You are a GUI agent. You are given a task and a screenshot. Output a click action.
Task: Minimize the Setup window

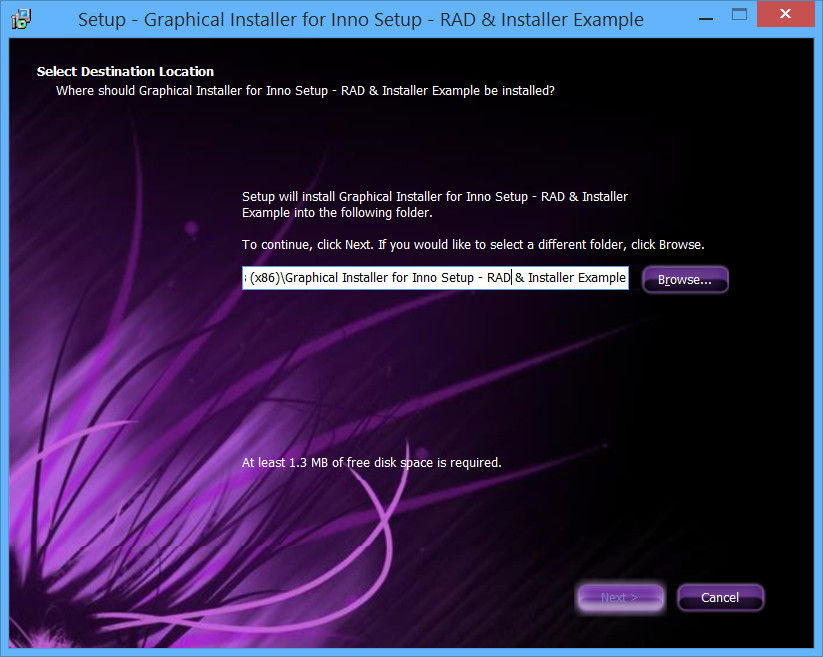[706, 18]
